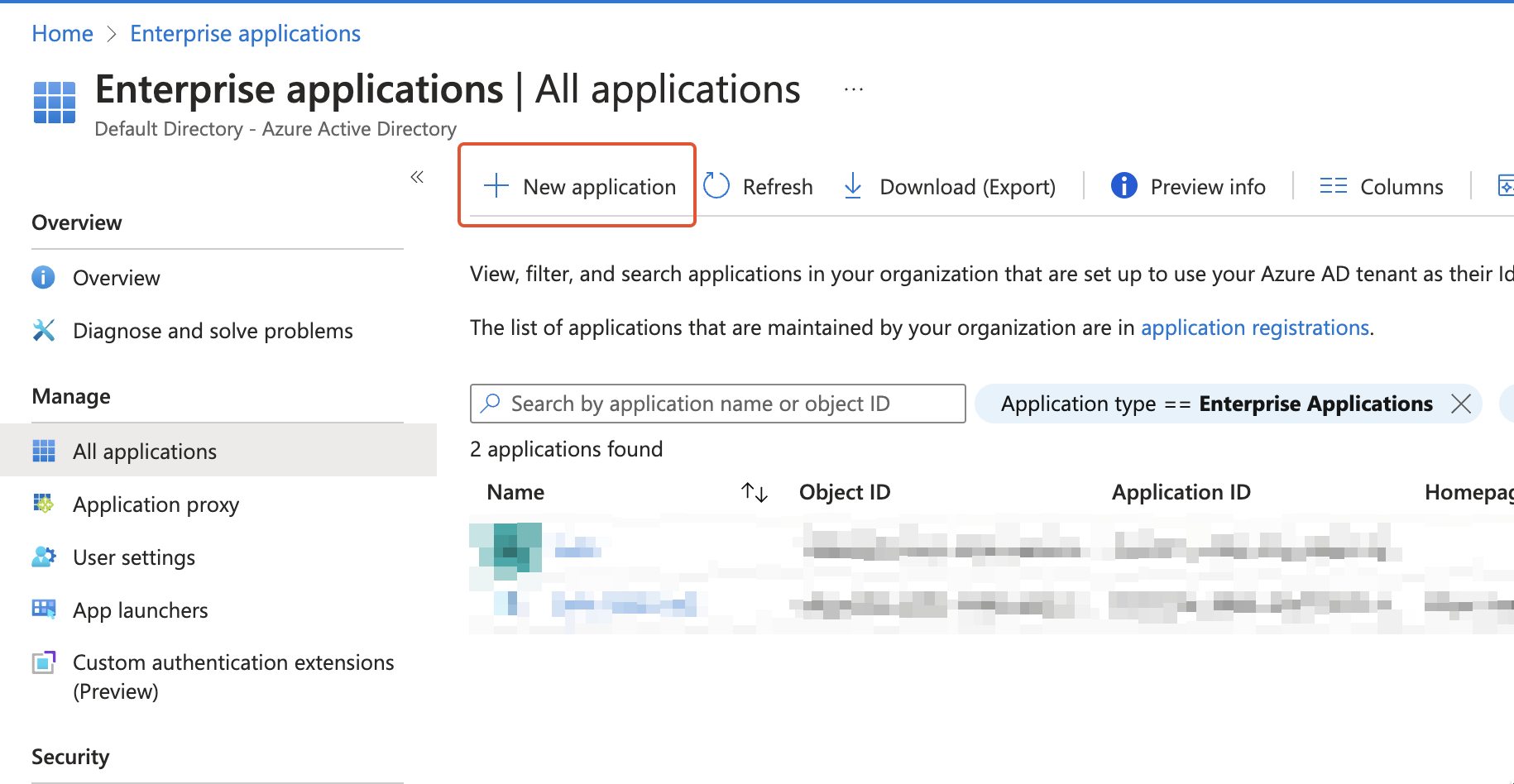Open the Columns configuration icon
The height and width of the screenshot is (784, 1514).
click(x=1333, y=185)
